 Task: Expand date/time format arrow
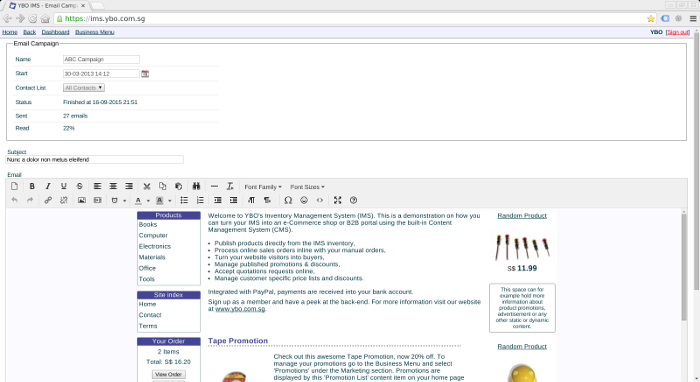[125, 200]
